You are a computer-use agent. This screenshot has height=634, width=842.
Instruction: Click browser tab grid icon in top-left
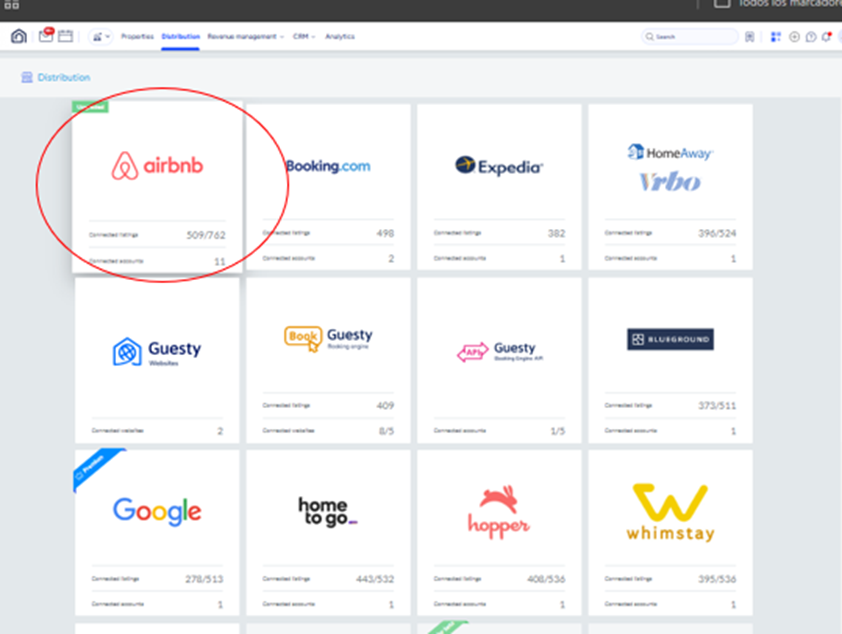click(11, 5)
